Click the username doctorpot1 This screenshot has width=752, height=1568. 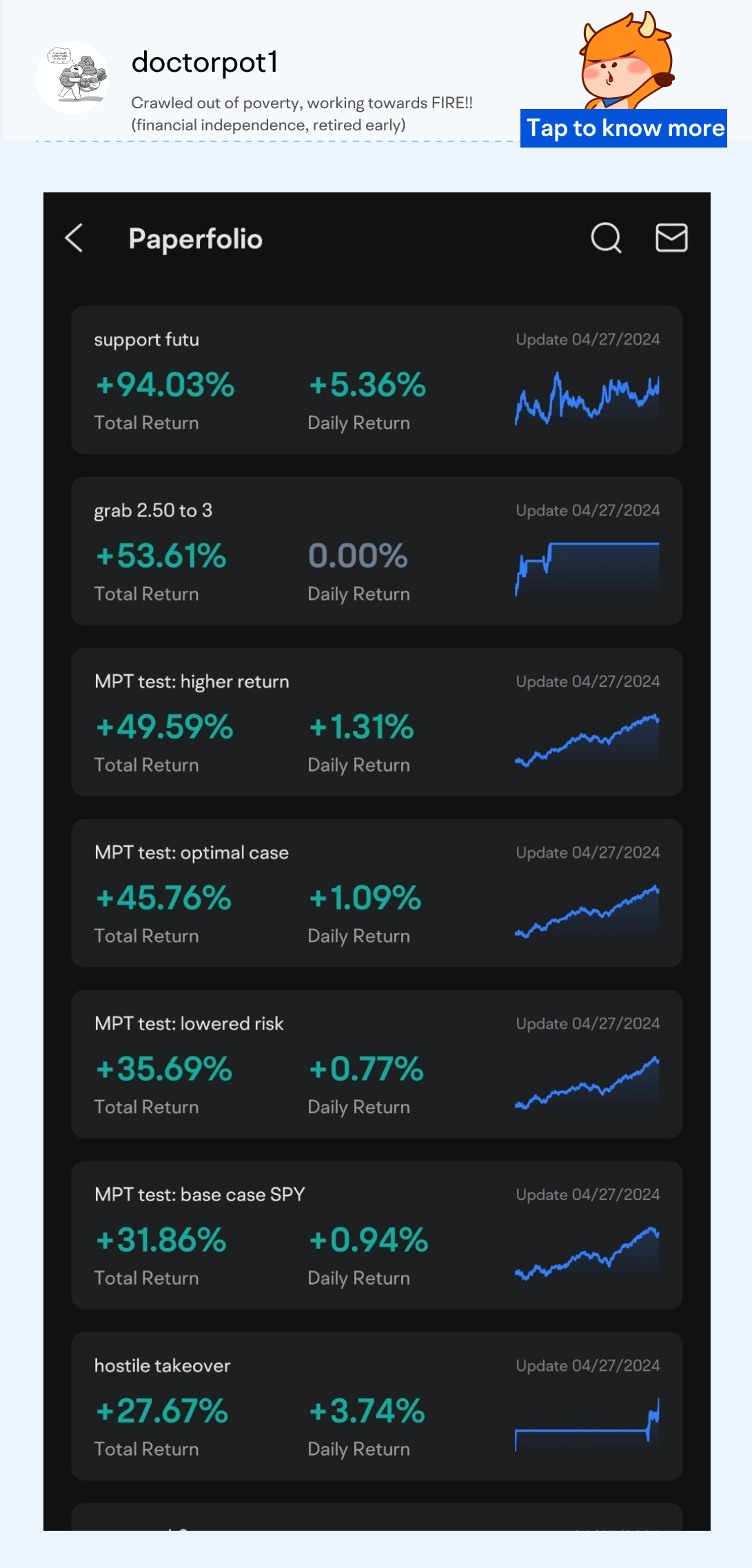[205, 63]
